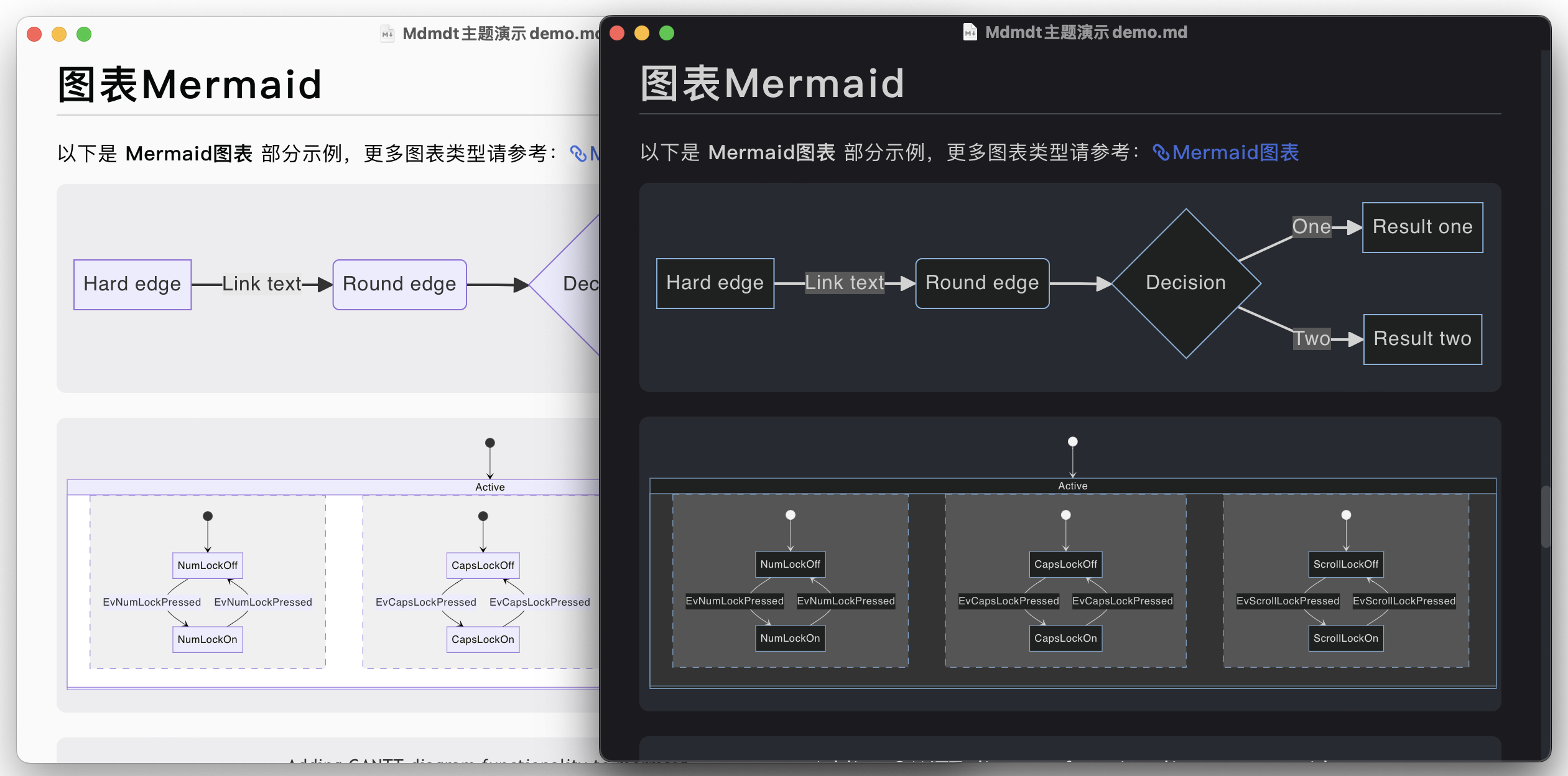Click Active state label in dark window
Screen dimensions: 1568x776
[x=1072, y=486]
